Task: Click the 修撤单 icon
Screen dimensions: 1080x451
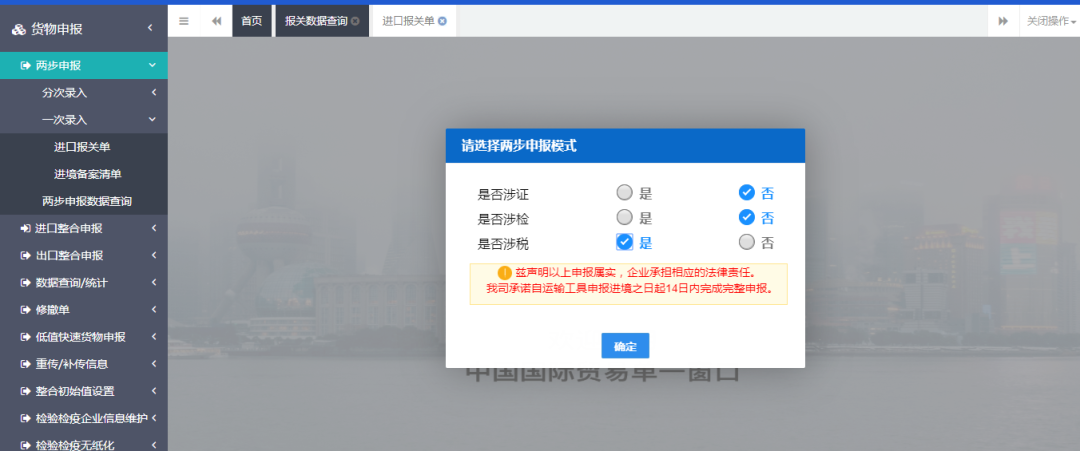Action: pos(25,310)
